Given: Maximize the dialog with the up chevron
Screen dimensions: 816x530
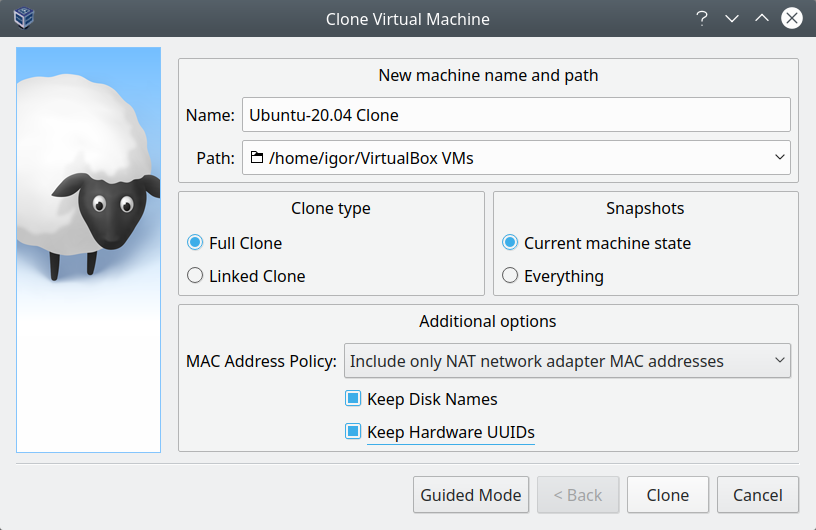Looking at the screenshot, I should (x=761, y=18).
